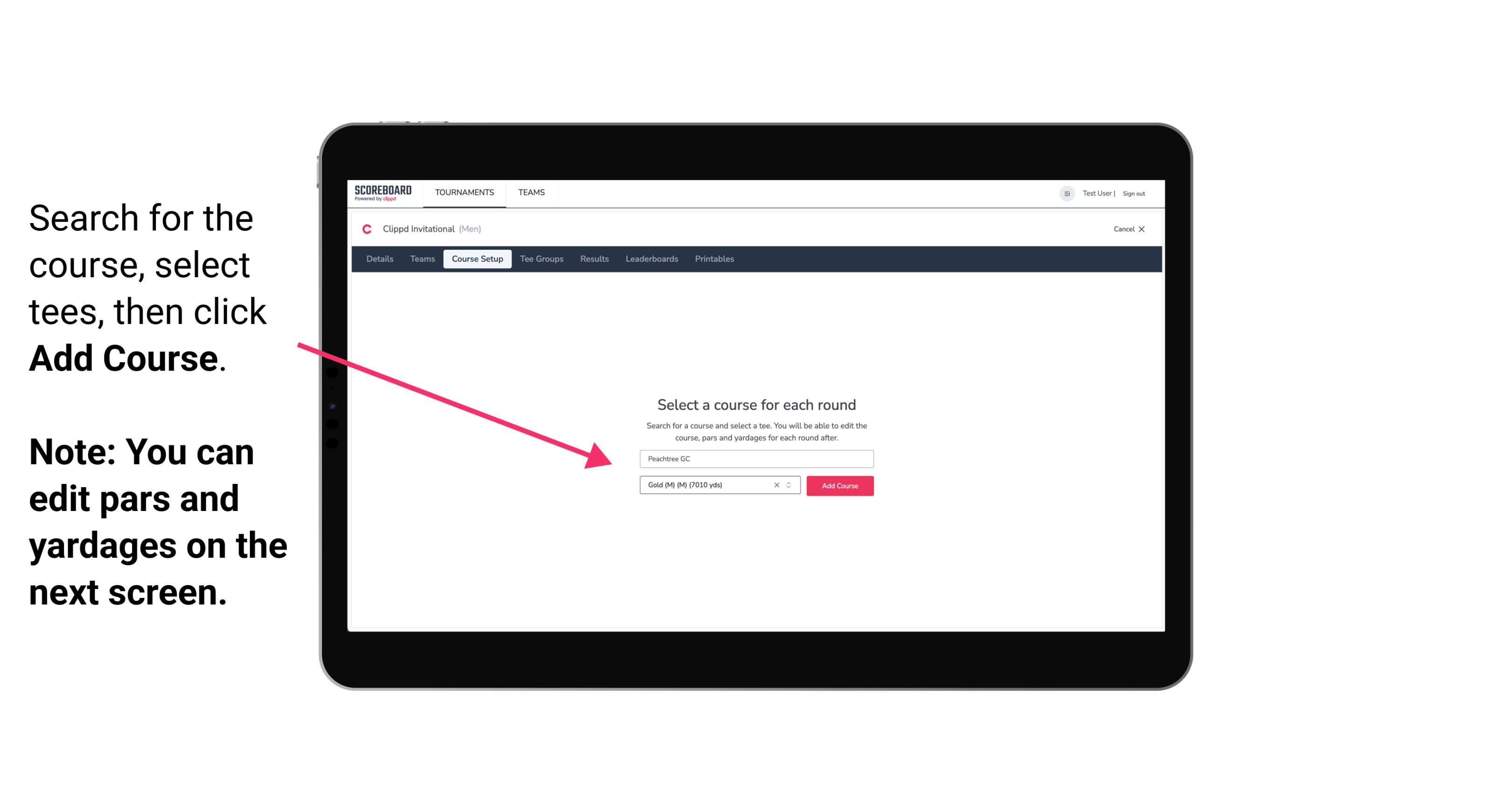Select the Leaderboards tab item
The image size is (1510, 812).
click(651, 258)
